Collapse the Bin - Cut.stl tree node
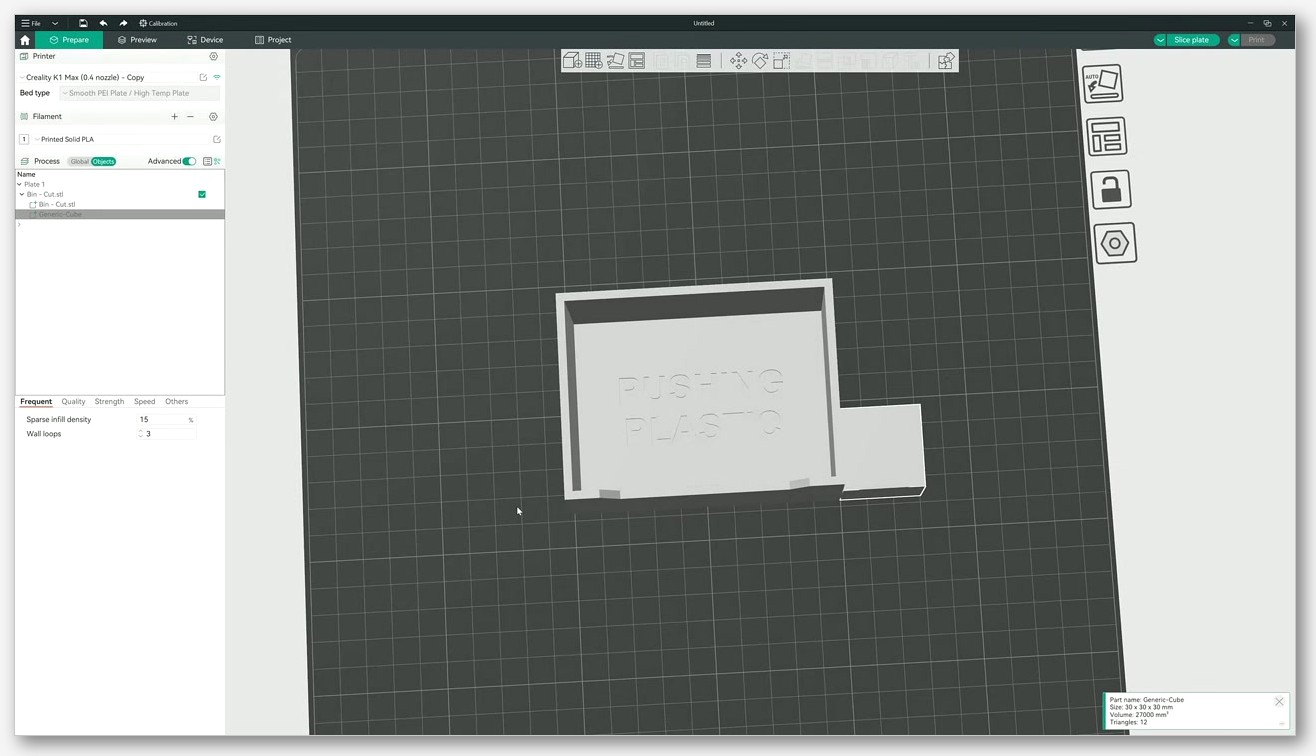This screenshot has height=756, width=1316. pyautogui.click(x=22, y=194)
